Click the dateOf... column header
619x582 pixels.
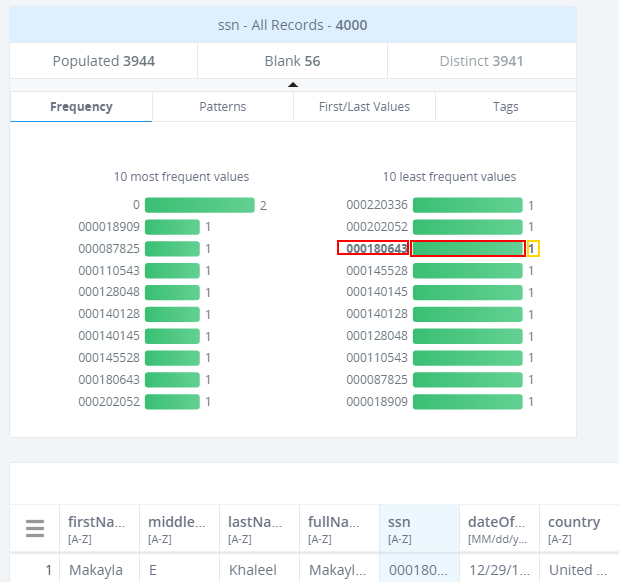[x=499, y=528]
